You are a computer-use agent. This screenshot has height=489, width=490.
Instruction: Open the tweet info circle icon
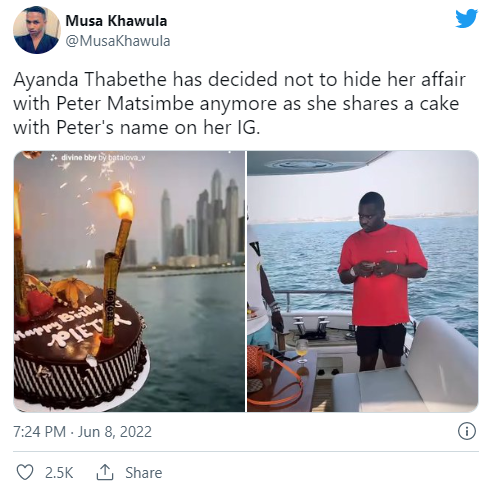(x=467, y=431)
